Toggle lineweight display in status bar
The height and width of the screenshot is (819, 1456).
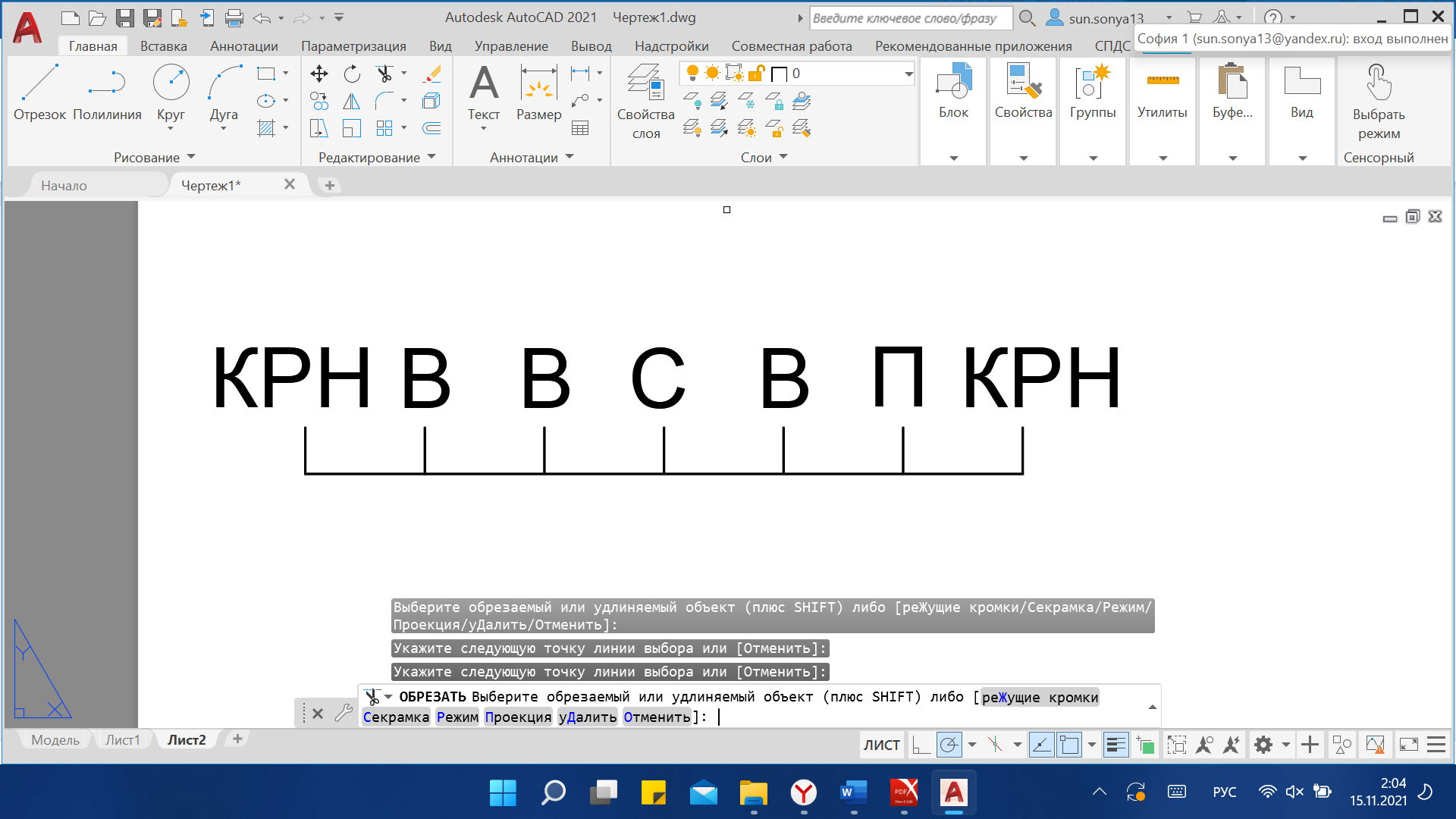[1116, 745]
